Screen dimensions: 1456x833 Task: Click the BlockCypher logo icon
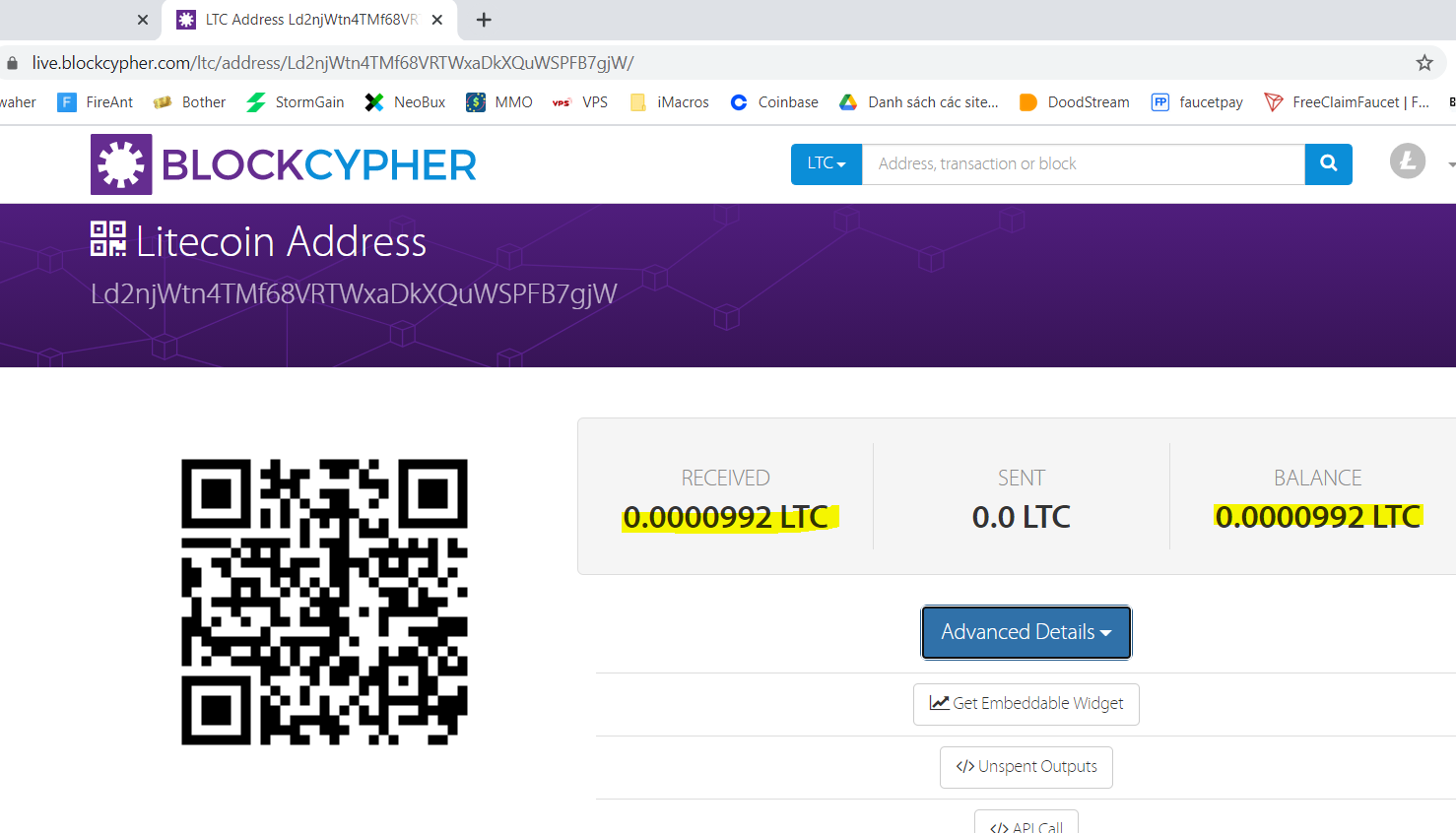(x=121, y=164)
